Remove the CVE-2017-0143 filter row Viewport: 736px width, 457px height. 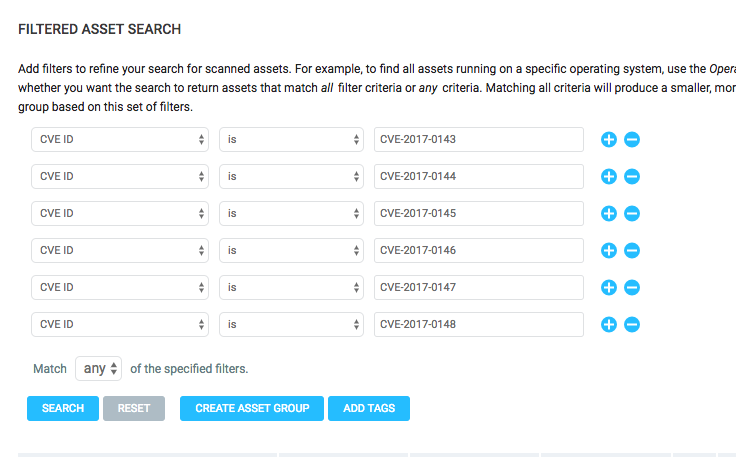click(632, 140)
